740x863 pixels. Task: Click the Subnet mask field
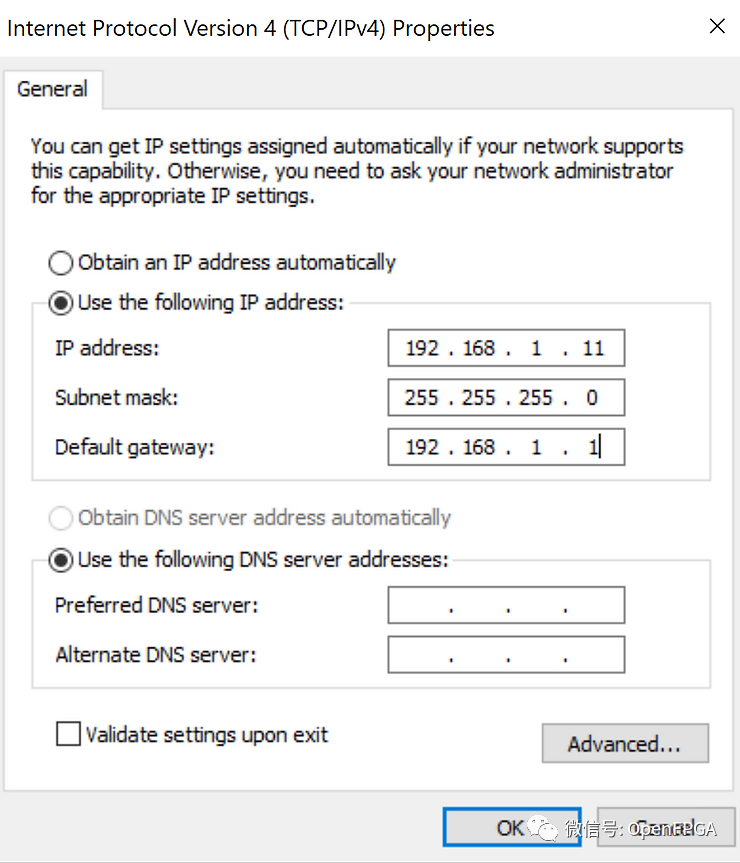point(505,397)
